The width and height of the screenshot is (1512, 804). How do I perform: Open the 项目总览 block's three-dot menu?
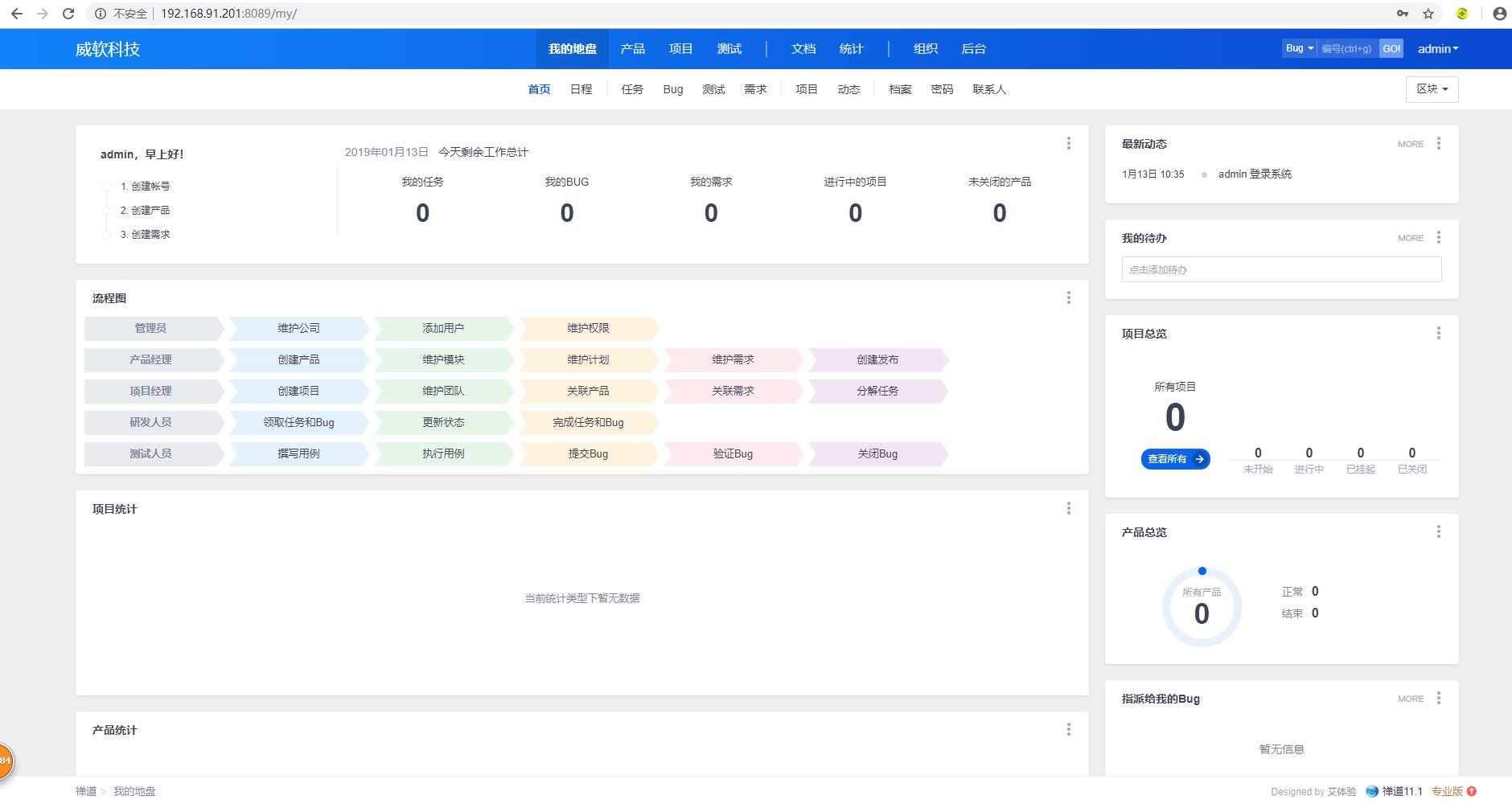(1438, 333)
